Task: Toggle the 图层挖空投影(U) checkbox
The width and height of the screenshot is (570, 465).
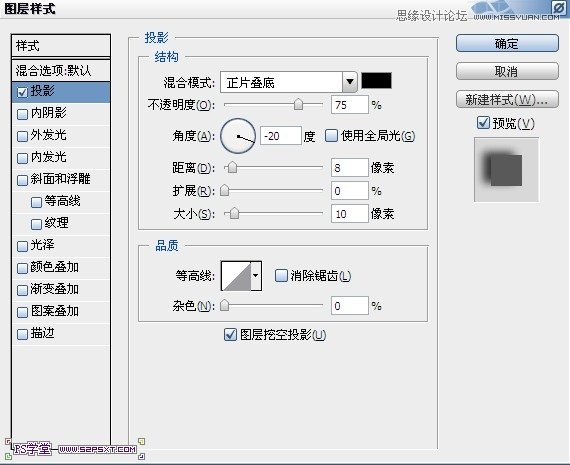Action: (x=230, y=334)
